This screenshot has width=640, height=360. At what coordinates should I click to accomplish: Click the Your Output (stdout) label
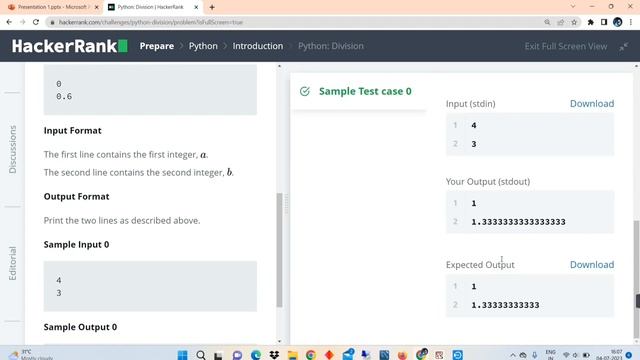pos(488,182)
